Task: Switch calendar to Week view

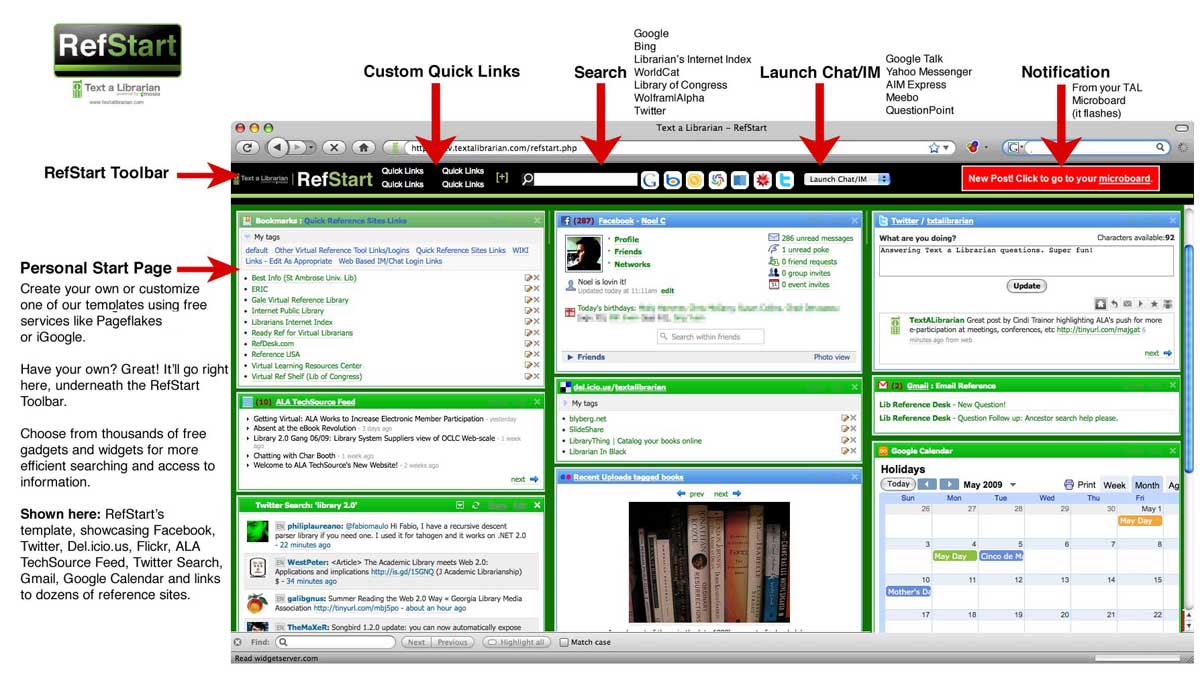Action: point(1114,485)
